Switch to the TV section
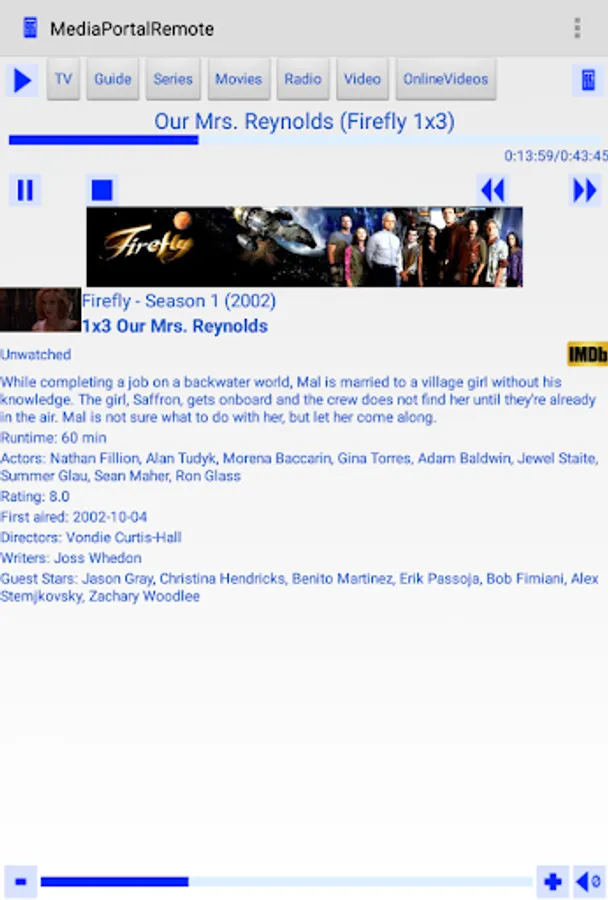 click(x=63, y=79)
